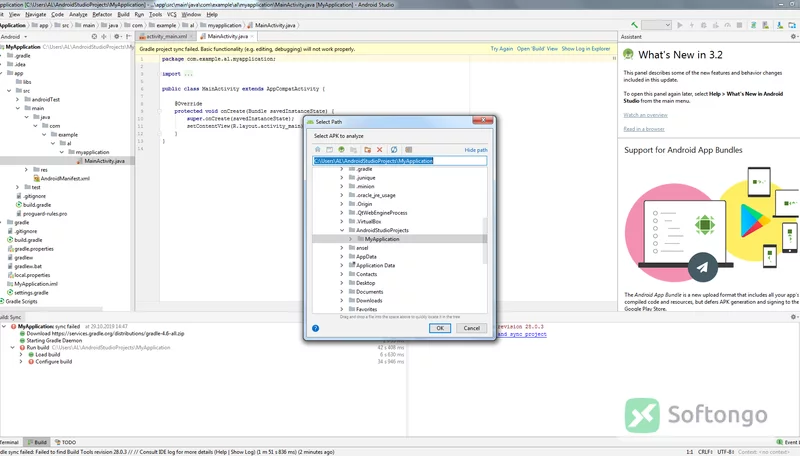Image resolution: width=800 pixels, height=456 pixels.
Task: Click Show Log in Explorer link
Action: click(586, 49)
